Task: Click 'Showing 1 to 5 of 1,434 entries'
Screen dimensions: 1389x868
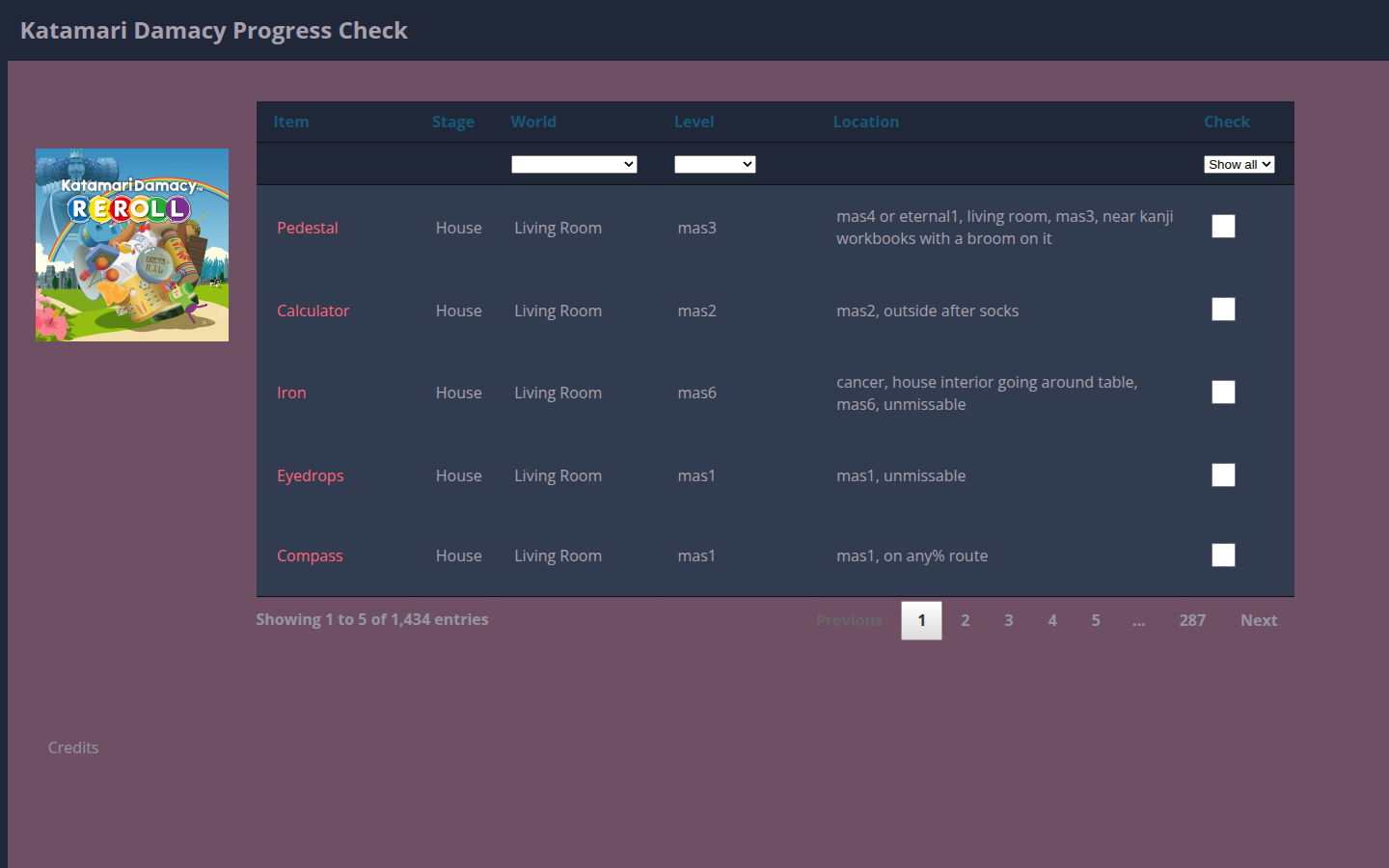Action: click(372, 619)
